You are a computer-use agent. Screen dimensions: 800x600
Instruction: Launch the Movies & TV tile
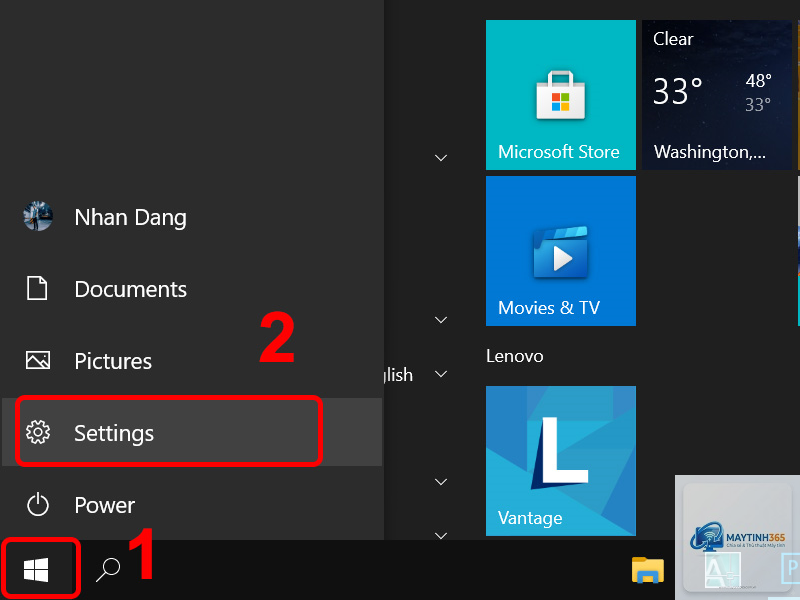point(561,251)
